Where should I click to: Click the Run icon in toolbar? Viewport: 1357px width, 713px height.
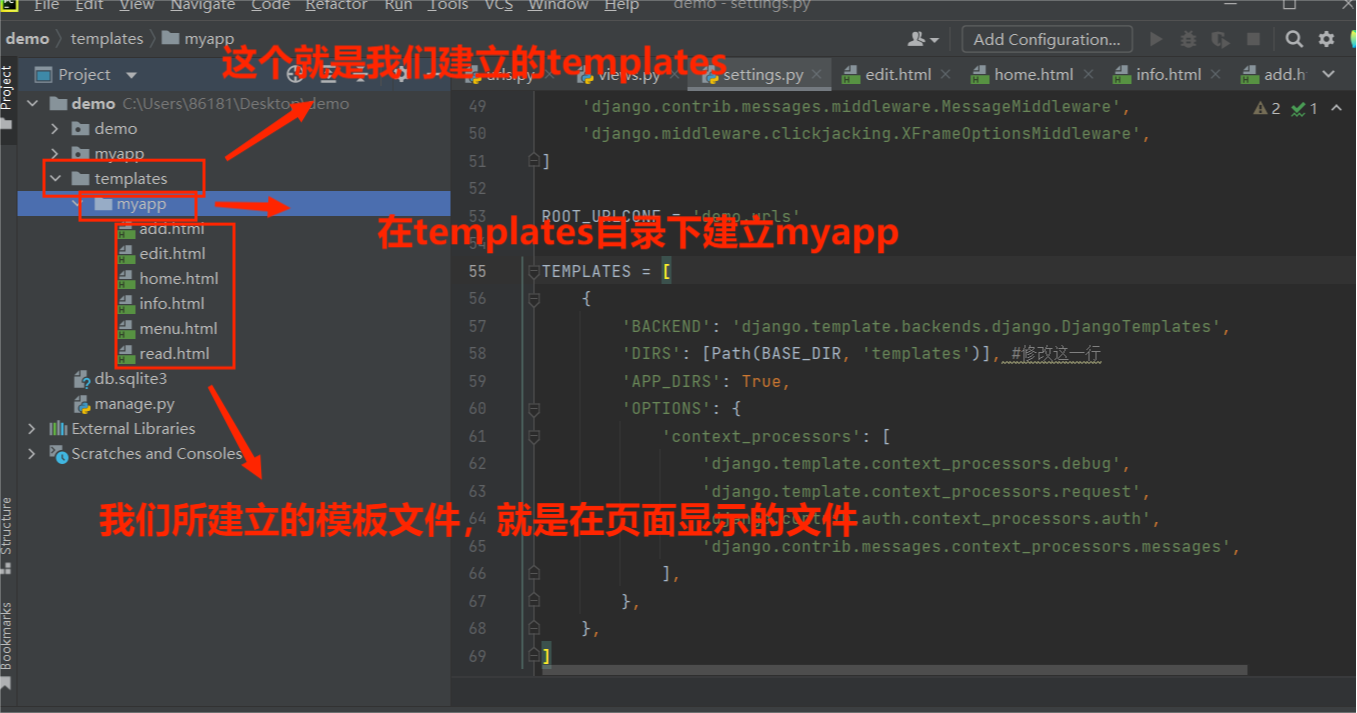[x=1156, y=39]
